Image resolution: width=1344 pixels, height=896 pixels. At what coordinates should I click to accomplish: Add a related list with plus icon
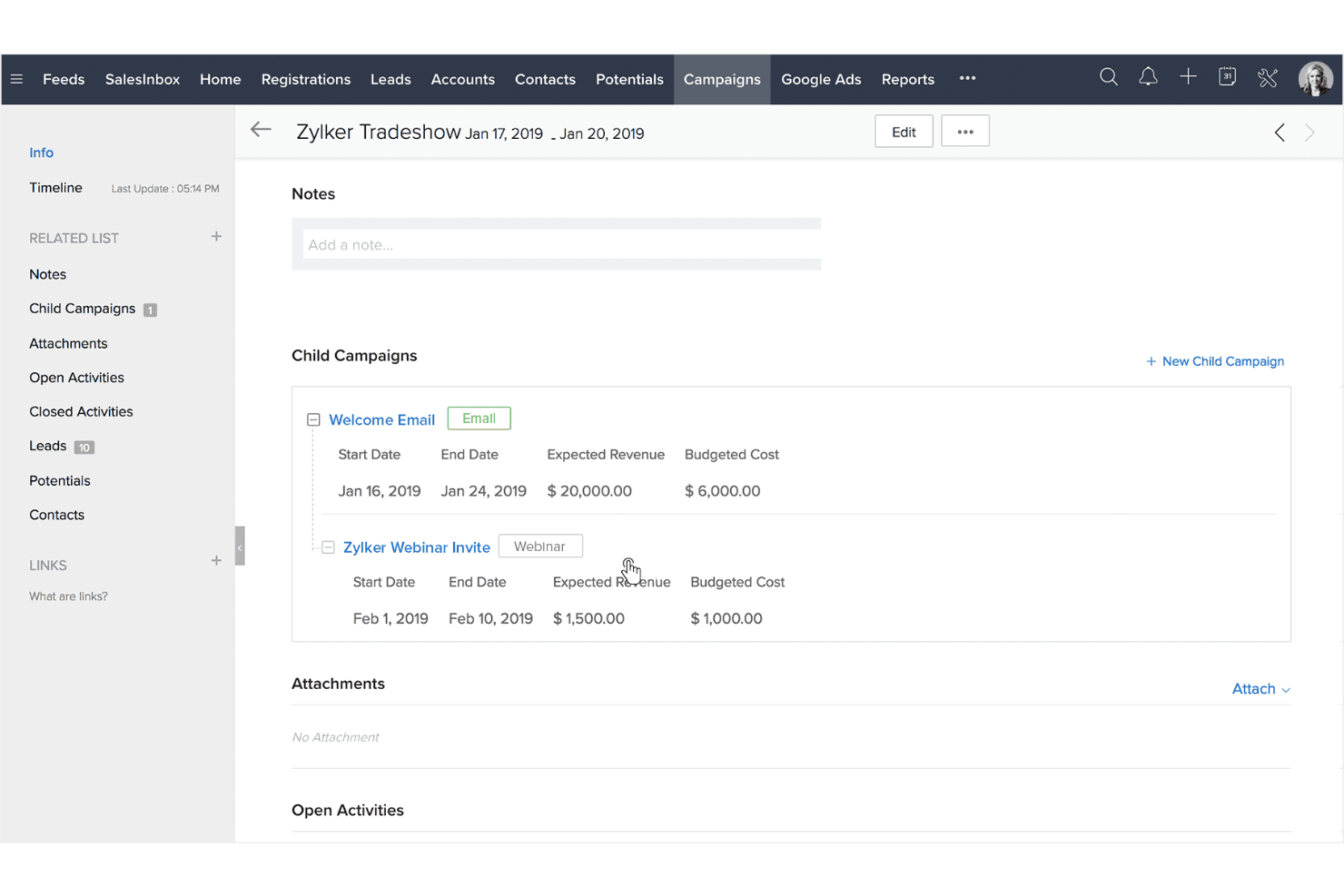coord(216,237)
